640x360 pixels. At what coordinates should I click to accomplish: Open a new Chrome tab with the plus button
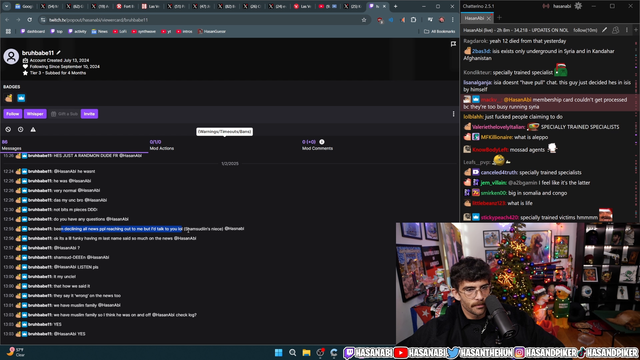point(395,7)
